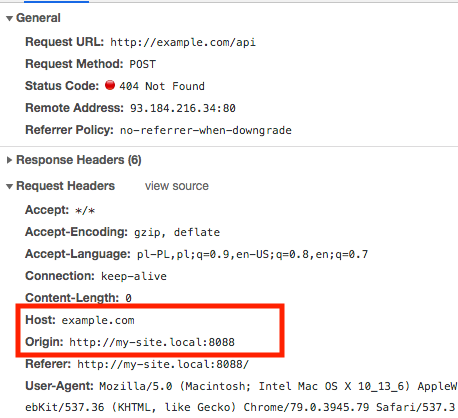Select the Host example.com value
This screenshot has width=458, height=418.
coord(98,320)
